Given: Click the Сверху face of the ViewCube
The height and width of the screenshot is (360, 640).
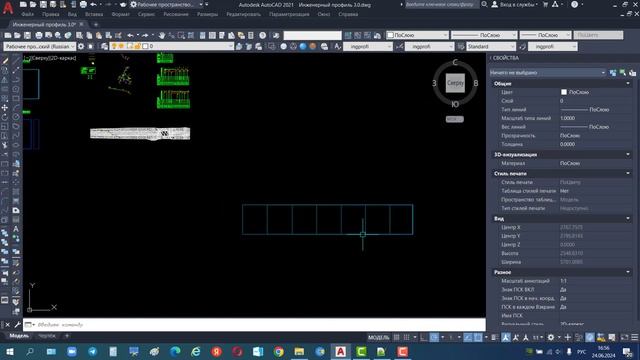Looking at the screenshot, I should click(x=455, y=83).
